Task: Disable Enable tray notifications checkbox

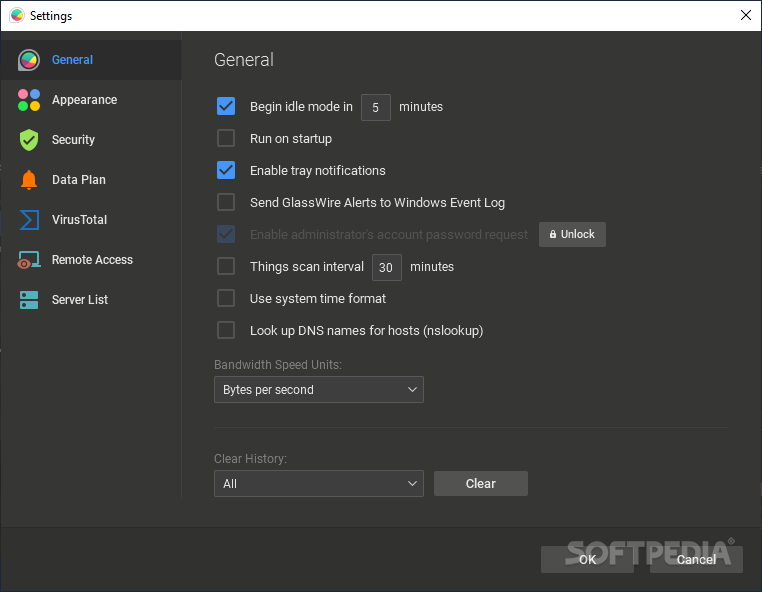Action: tap(226, 170)
